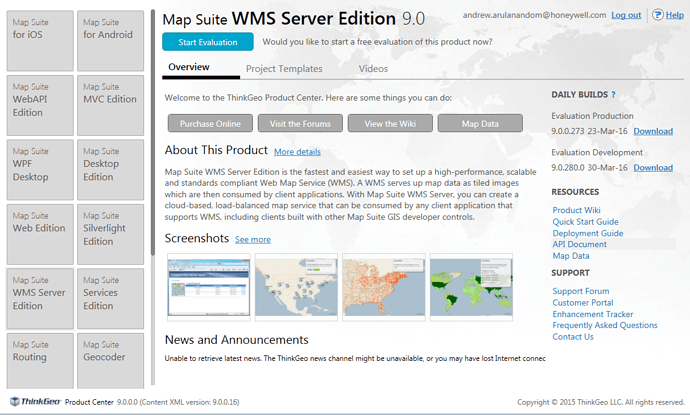Open Map Suite WPF Desktop tile
The image size is (690, 415).
pos(40,170)
